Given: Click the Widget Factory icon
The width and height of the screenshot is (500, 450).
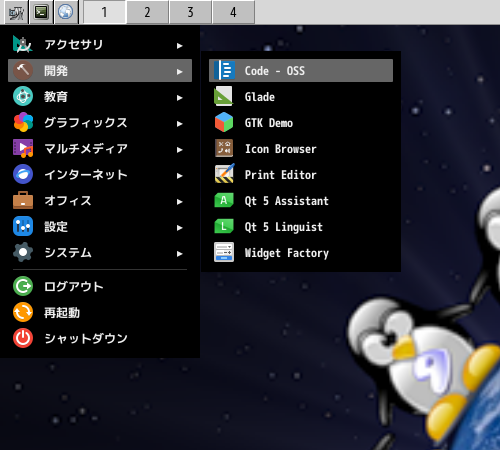Looking at the screenshot, I should click(224, 252).
